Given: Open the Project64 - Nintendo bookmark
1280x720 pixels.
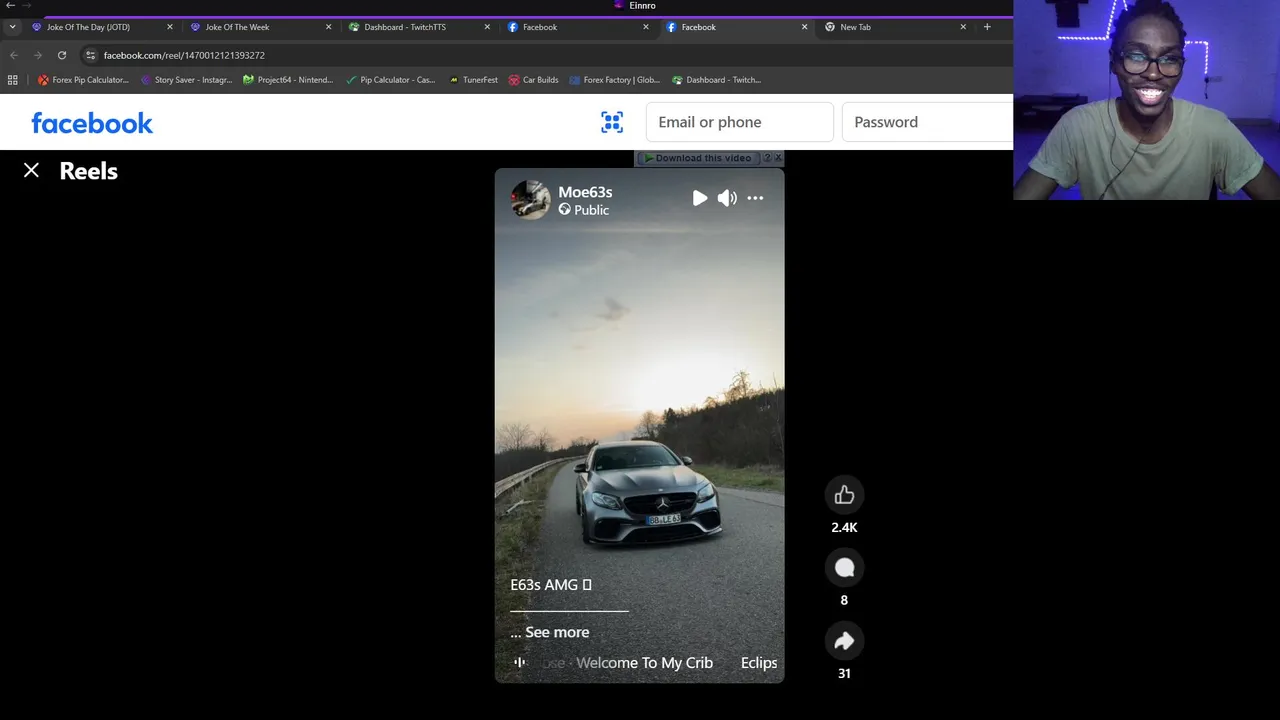Looking at the screenshot, I should (x=288, y=80).
